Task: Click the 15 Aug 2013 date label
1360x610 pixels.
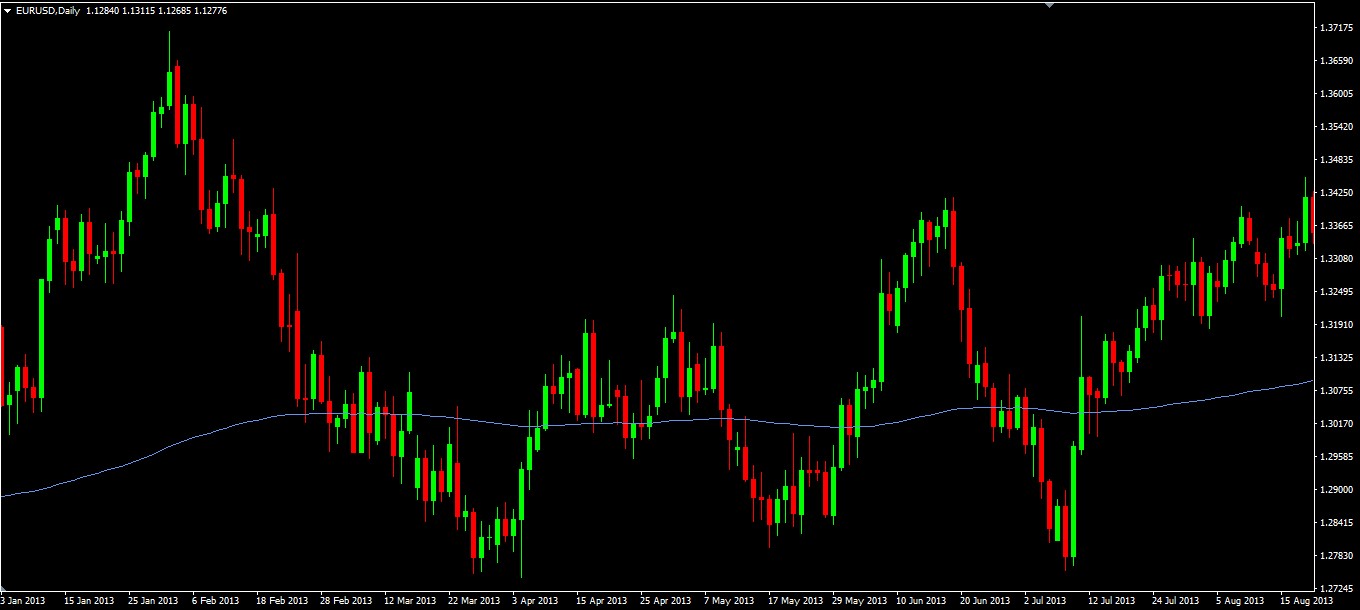Action: click(x=1306, y=601)
